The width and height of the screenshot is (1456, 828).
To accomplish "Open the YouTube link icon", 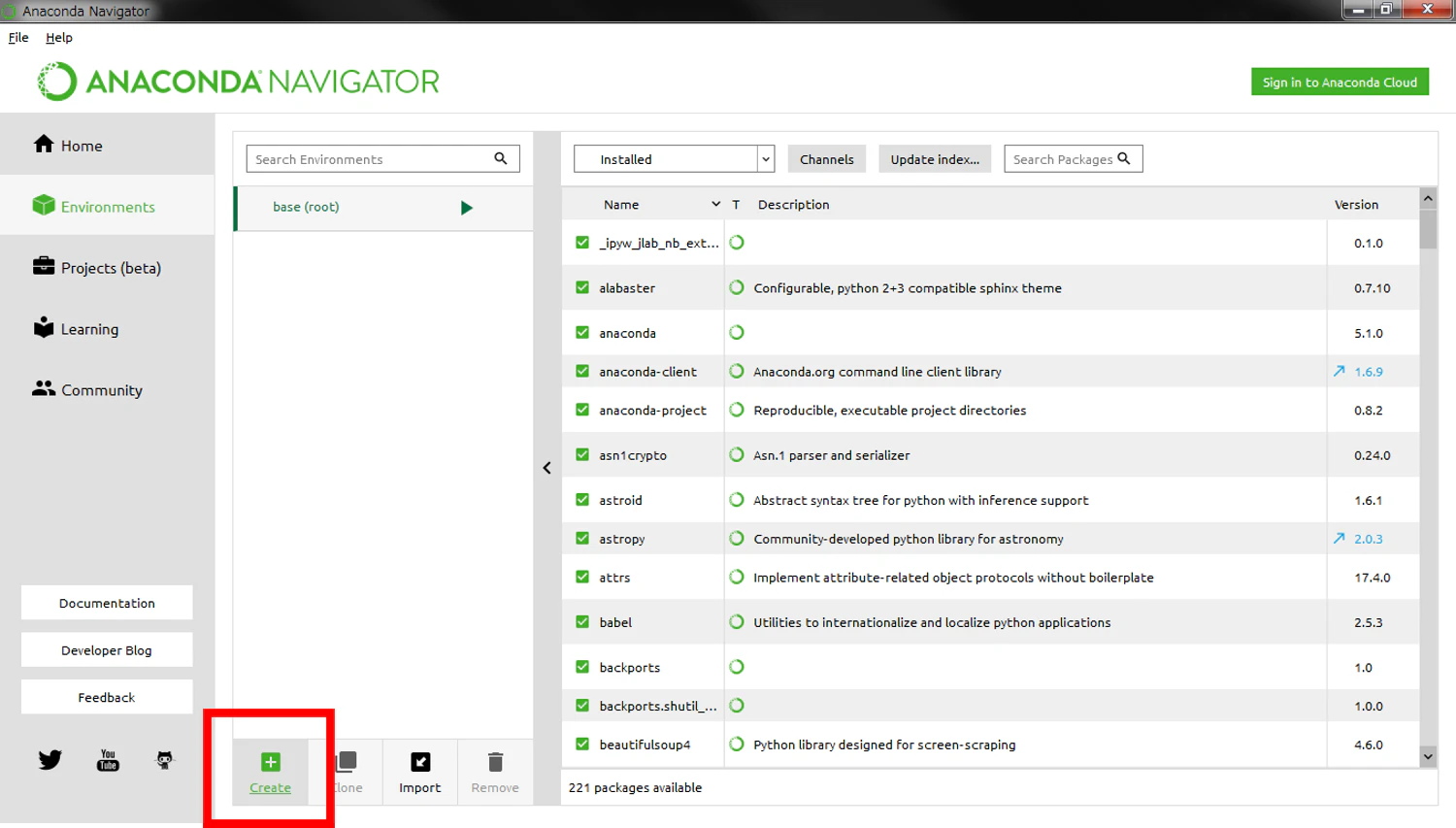I will [x=108, y=760].
